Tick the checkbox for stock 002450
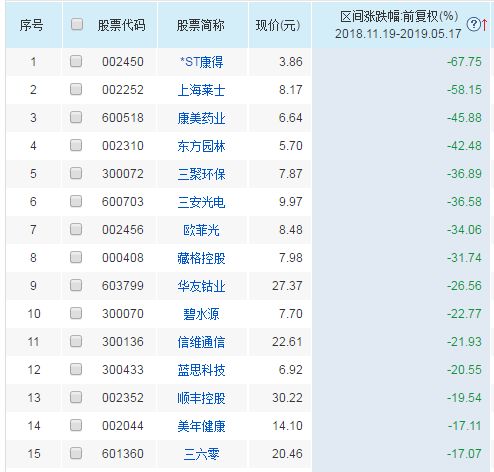Screen dimensions: 494x472 pyautogui.click(x=76, y=61)
